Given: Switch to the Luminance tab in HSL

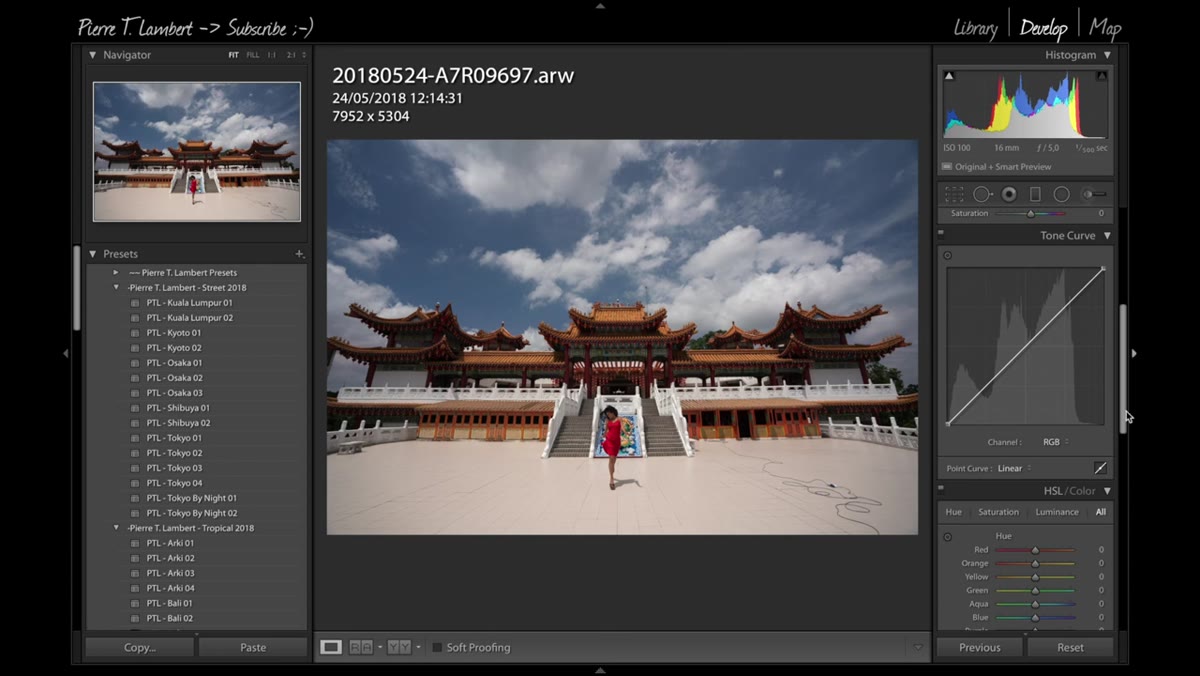Looking at the screenshot, I should [1056, 512].
